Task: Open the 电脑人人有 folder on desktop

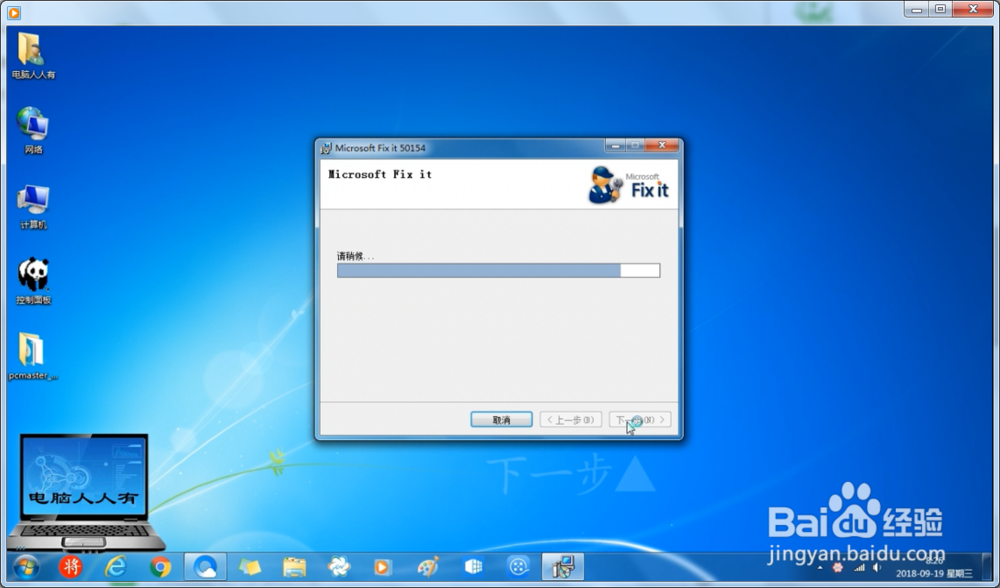Action: tap(32, 55)
